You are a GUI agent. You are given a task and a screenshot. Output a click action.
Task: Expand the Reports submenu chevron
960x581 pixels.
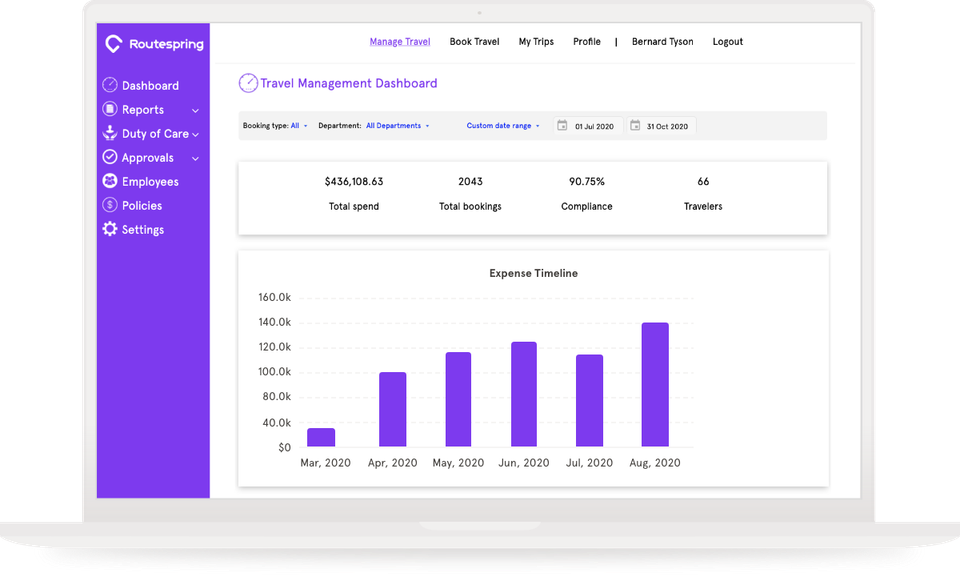[195, 111]
